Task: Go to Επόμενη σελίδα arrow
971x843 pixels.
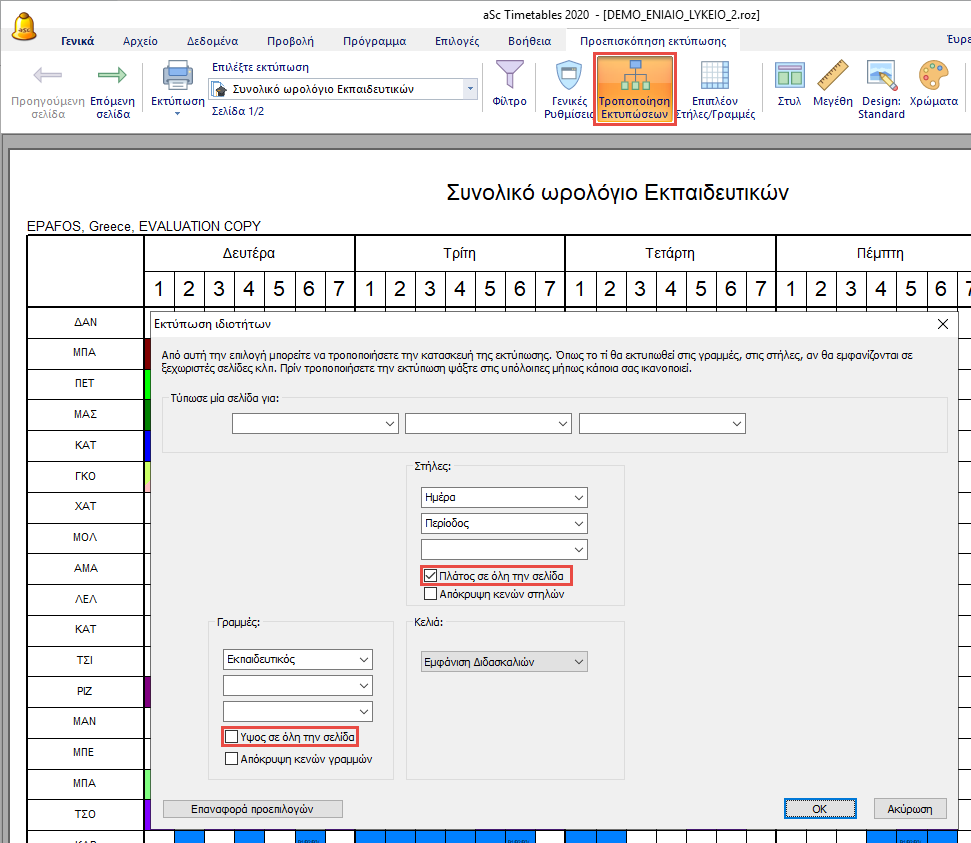Action: (x=113, y=77)
